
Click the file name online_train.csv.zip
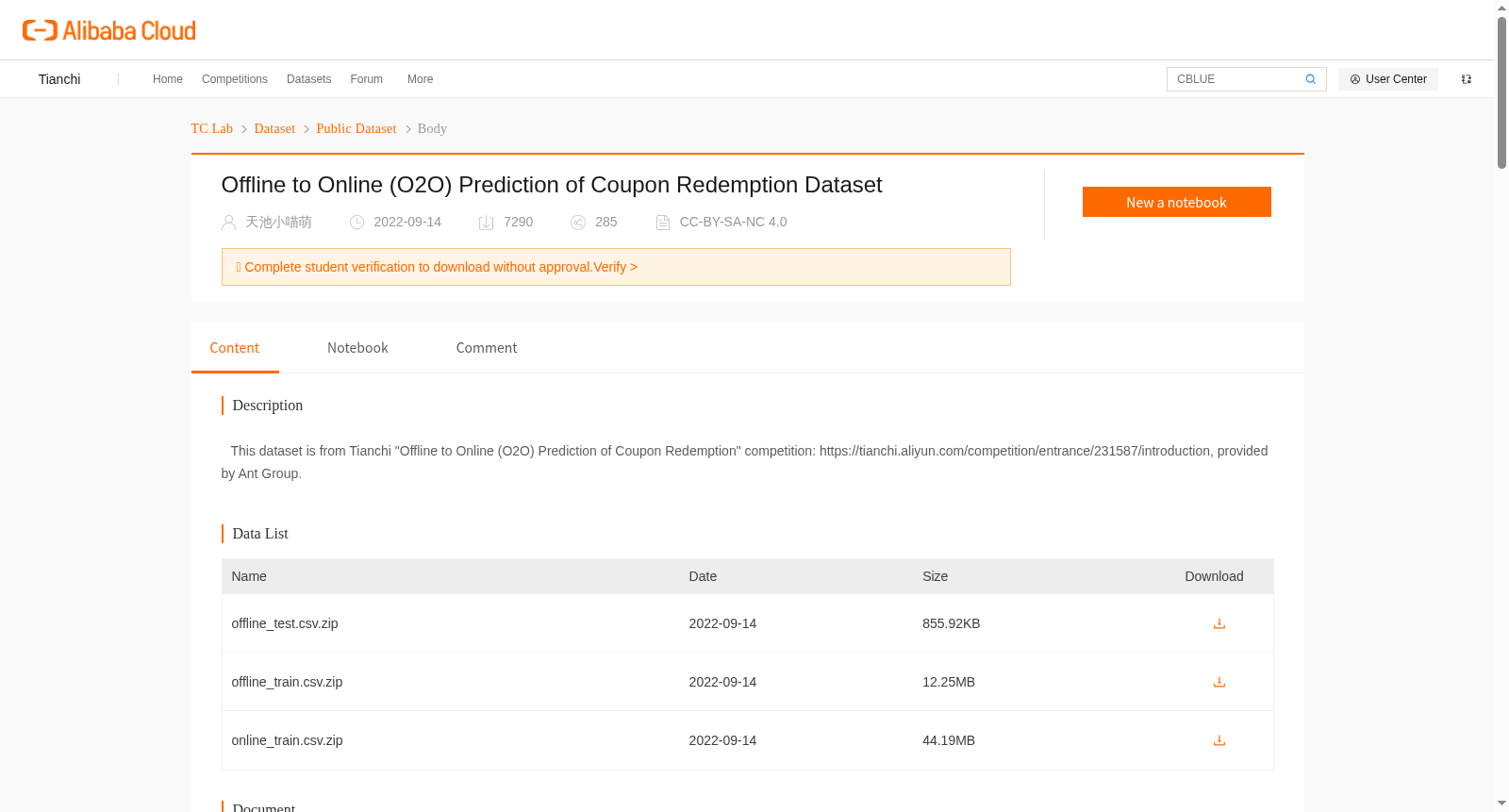(287, 740)
